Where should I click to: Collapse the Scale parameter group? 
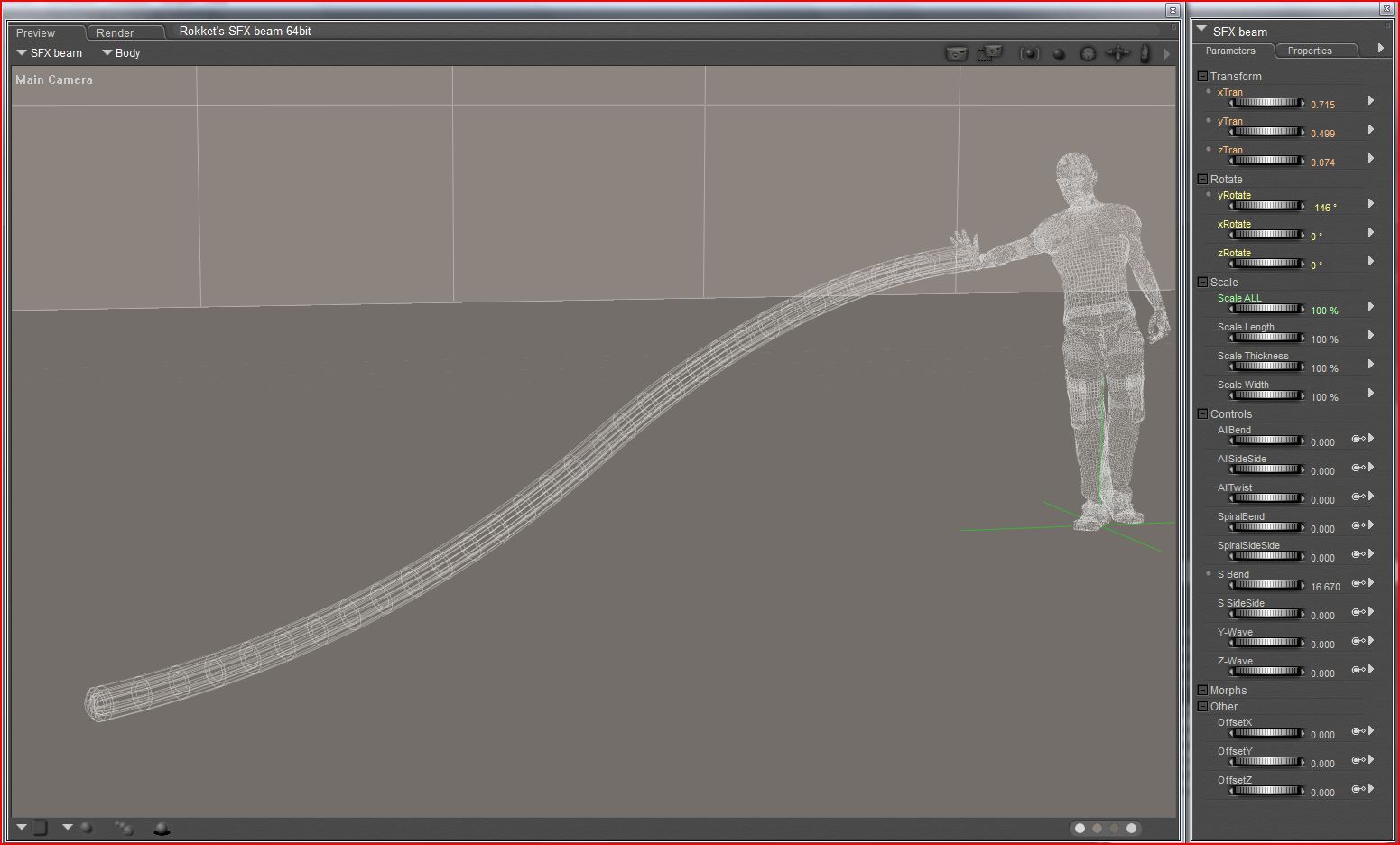1202,283
